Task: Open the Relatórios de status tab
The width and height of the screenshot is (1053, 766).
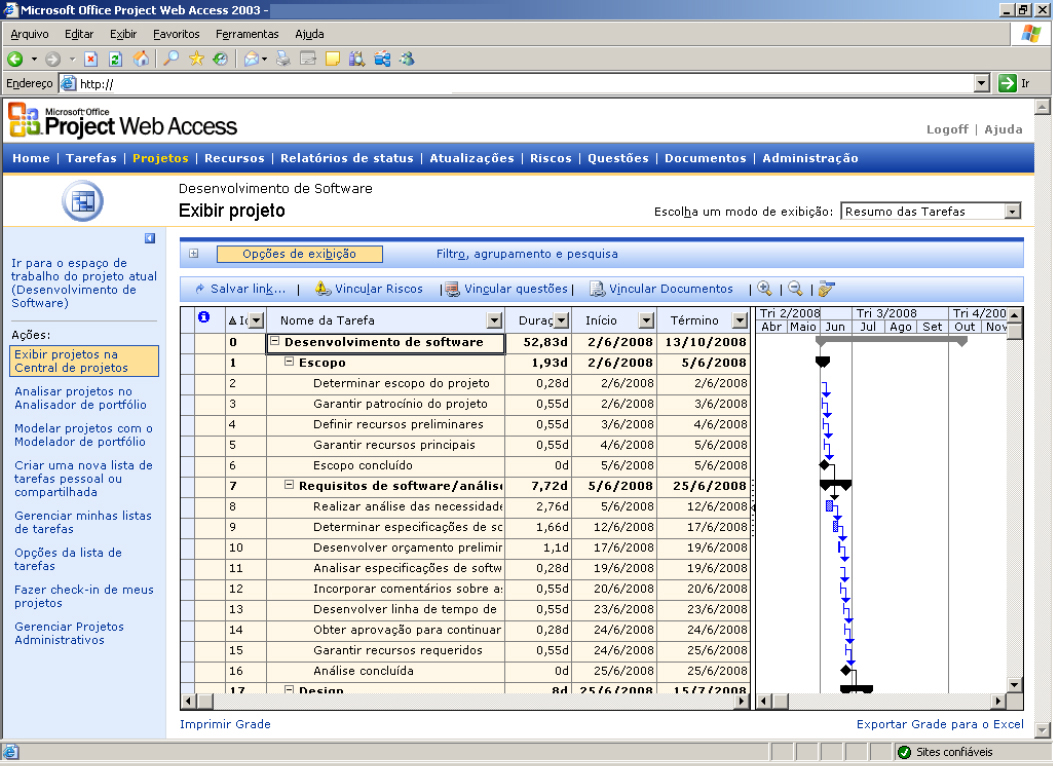Action: tap(347, 158)
